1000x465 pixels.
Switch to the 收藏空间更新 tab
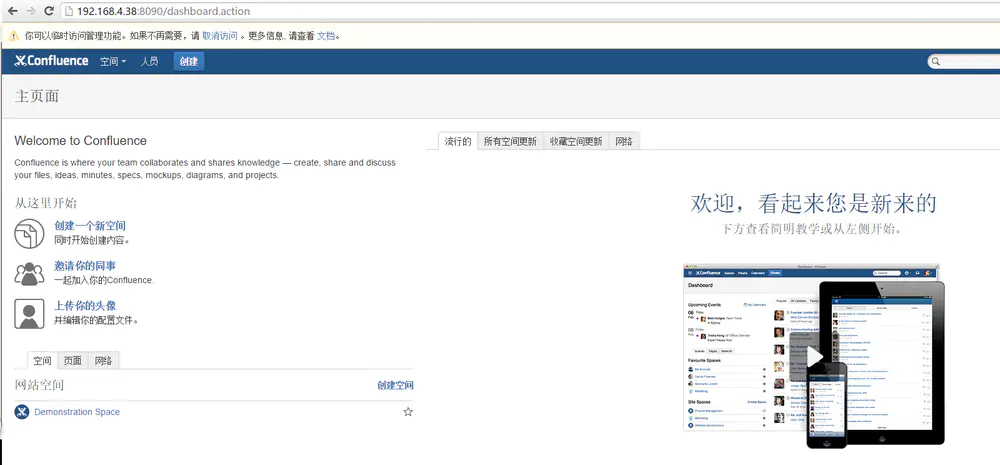coord(577,142)
